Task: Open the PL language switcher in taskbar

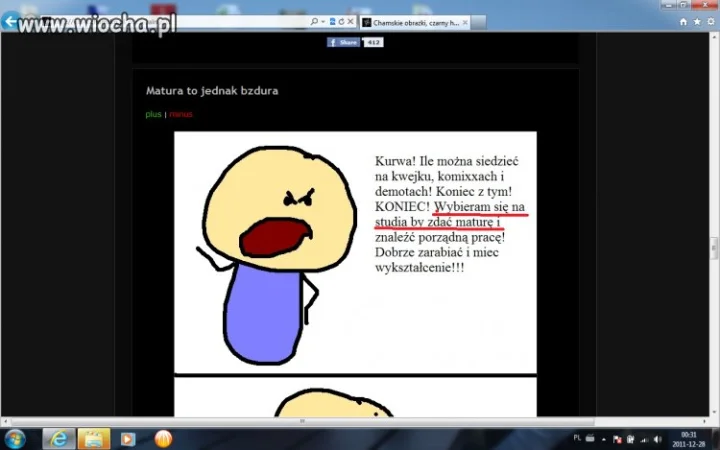Action: click(577, 438)
